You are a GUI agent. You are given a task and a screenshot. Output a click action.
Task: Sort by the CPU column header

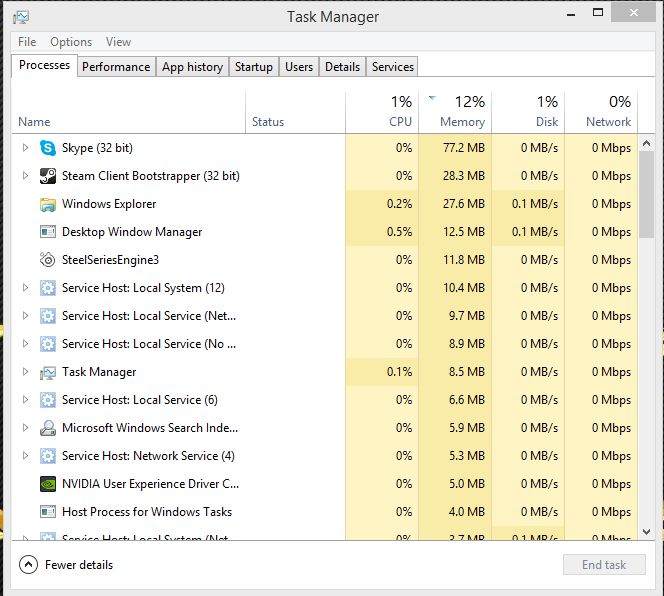[382, 112]
